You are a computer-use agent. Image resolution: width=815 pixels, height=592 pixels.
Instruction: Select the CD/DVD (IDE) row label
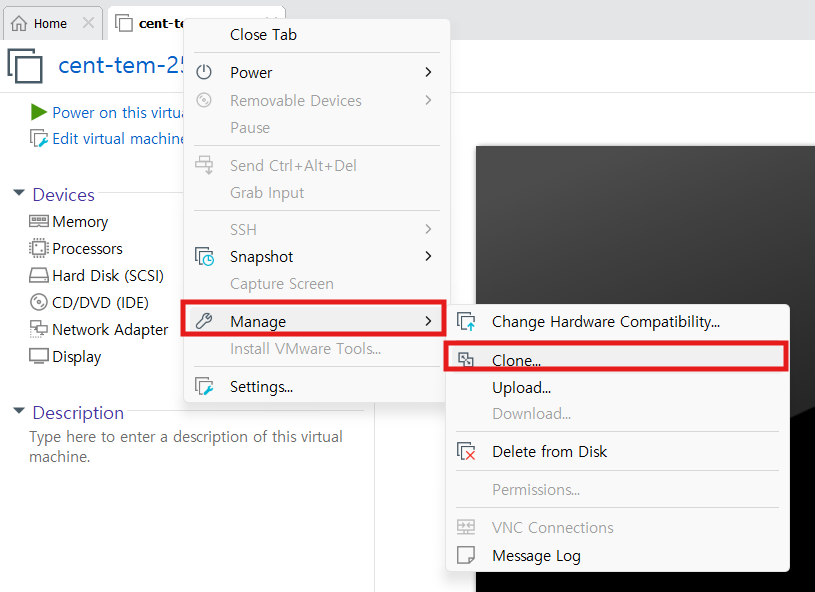coord(100,302)
